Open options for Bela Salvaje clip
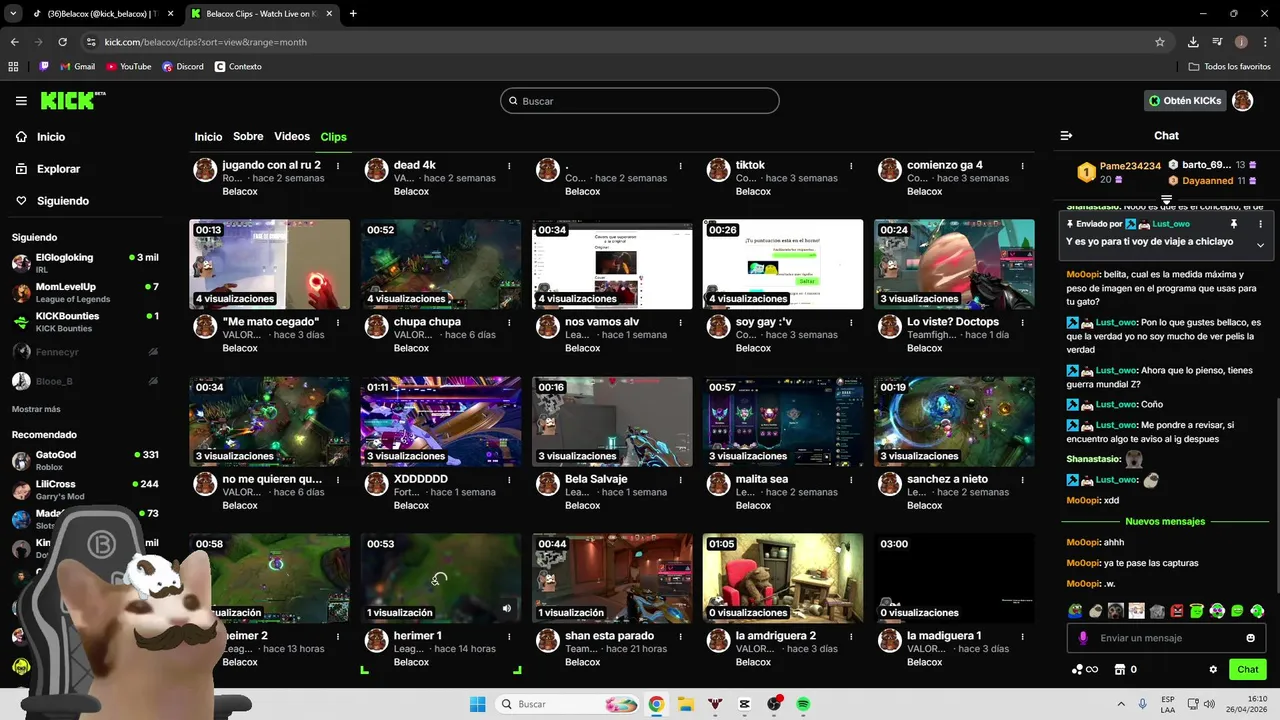Image resolution: width=1280 pixels, height=720 pixels. click(x=680, y=479)
